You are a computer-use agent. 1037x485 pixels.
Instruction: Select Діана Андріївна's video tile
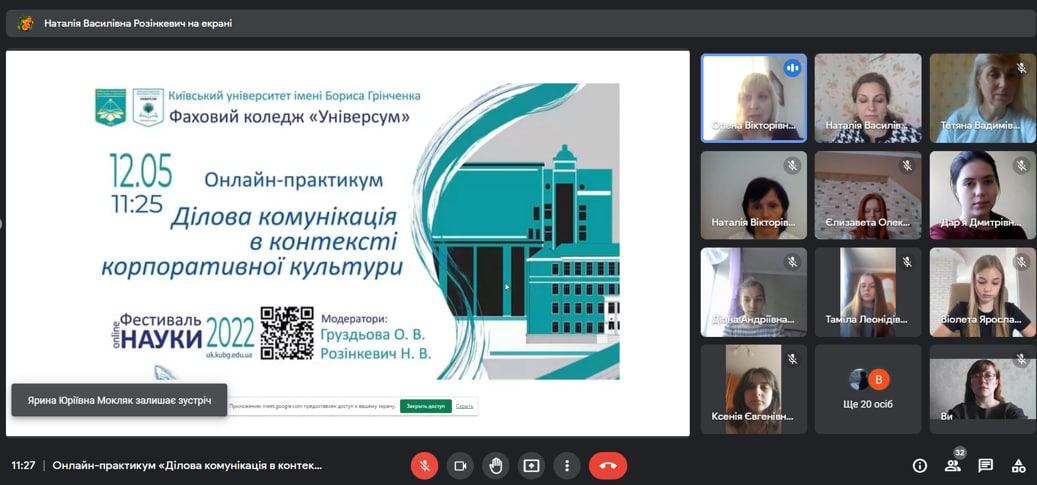tap(754, 292)
